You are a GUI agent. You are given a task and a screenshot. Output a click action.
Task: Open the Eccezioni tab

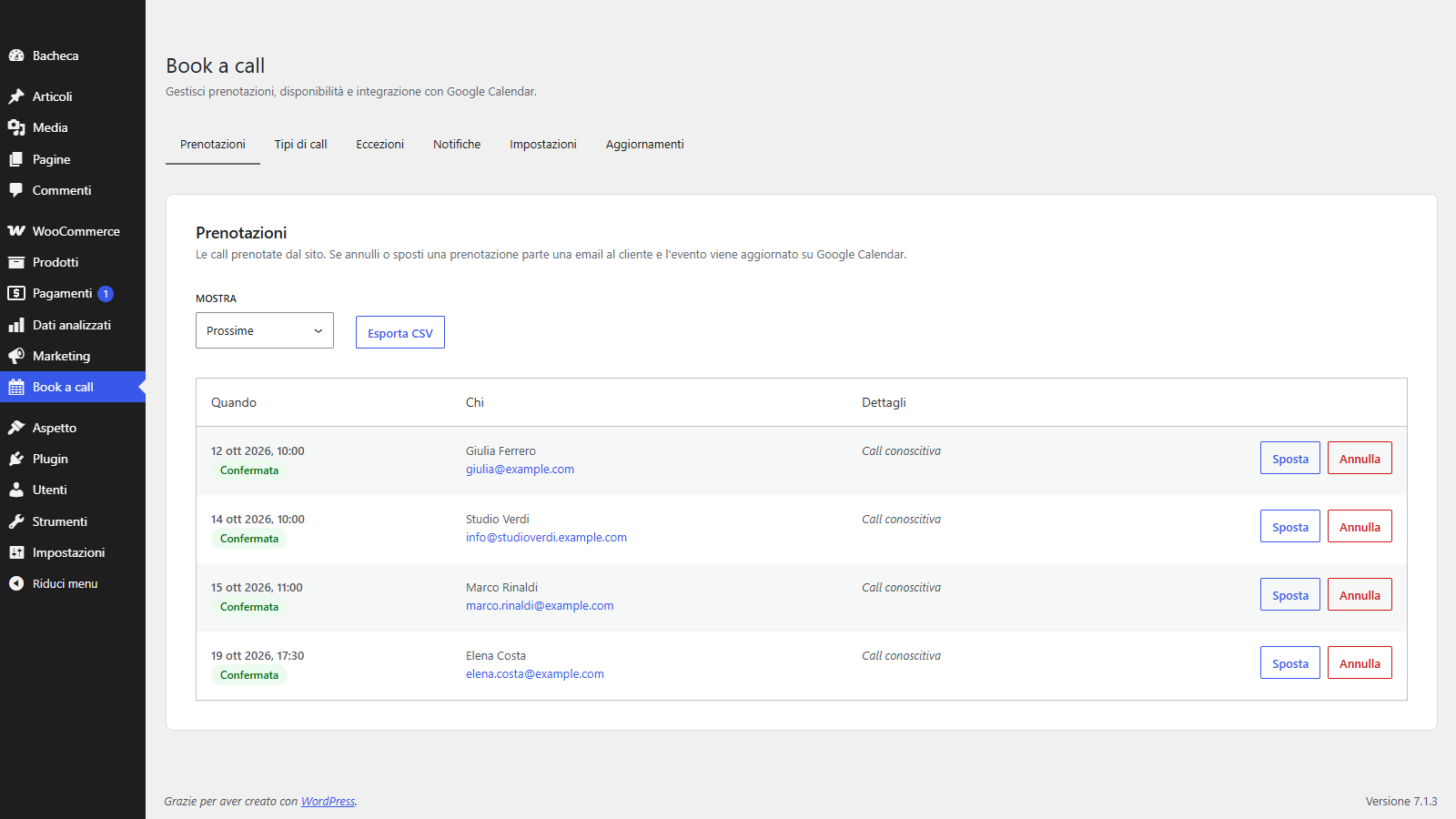coord(379,145)
